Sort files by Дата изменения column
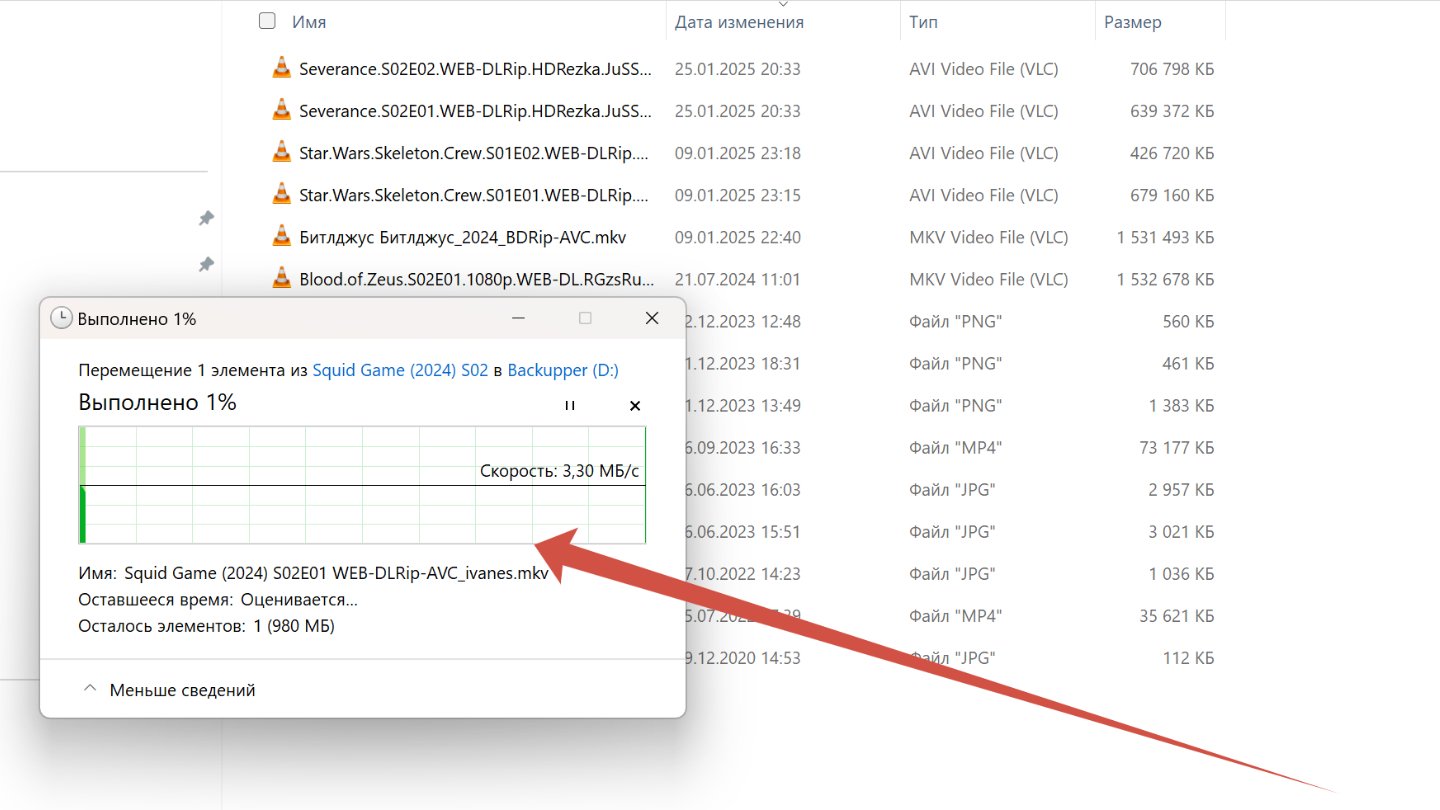The image size is (1440, 810). [x=738, y=22]
